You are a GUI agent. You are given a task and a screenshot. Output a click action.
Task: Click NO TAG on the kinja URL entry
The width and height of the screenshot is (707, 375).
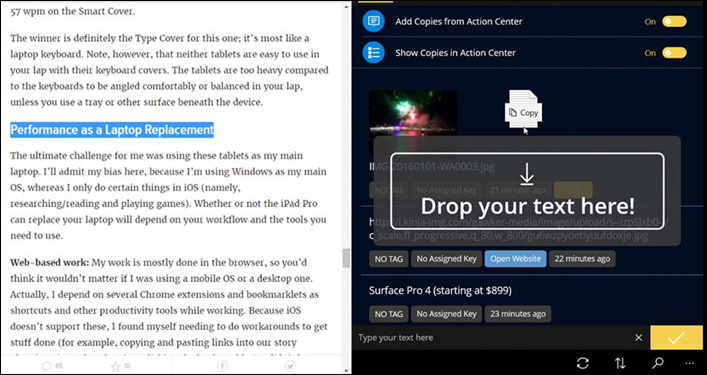pos(389,259)
